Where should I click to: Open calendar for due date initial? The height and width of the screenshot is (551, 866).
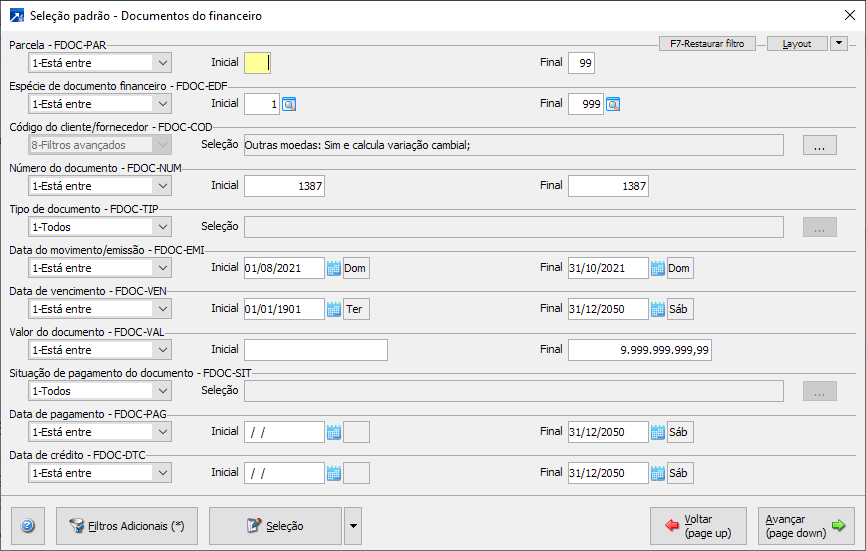coord(334,309)
